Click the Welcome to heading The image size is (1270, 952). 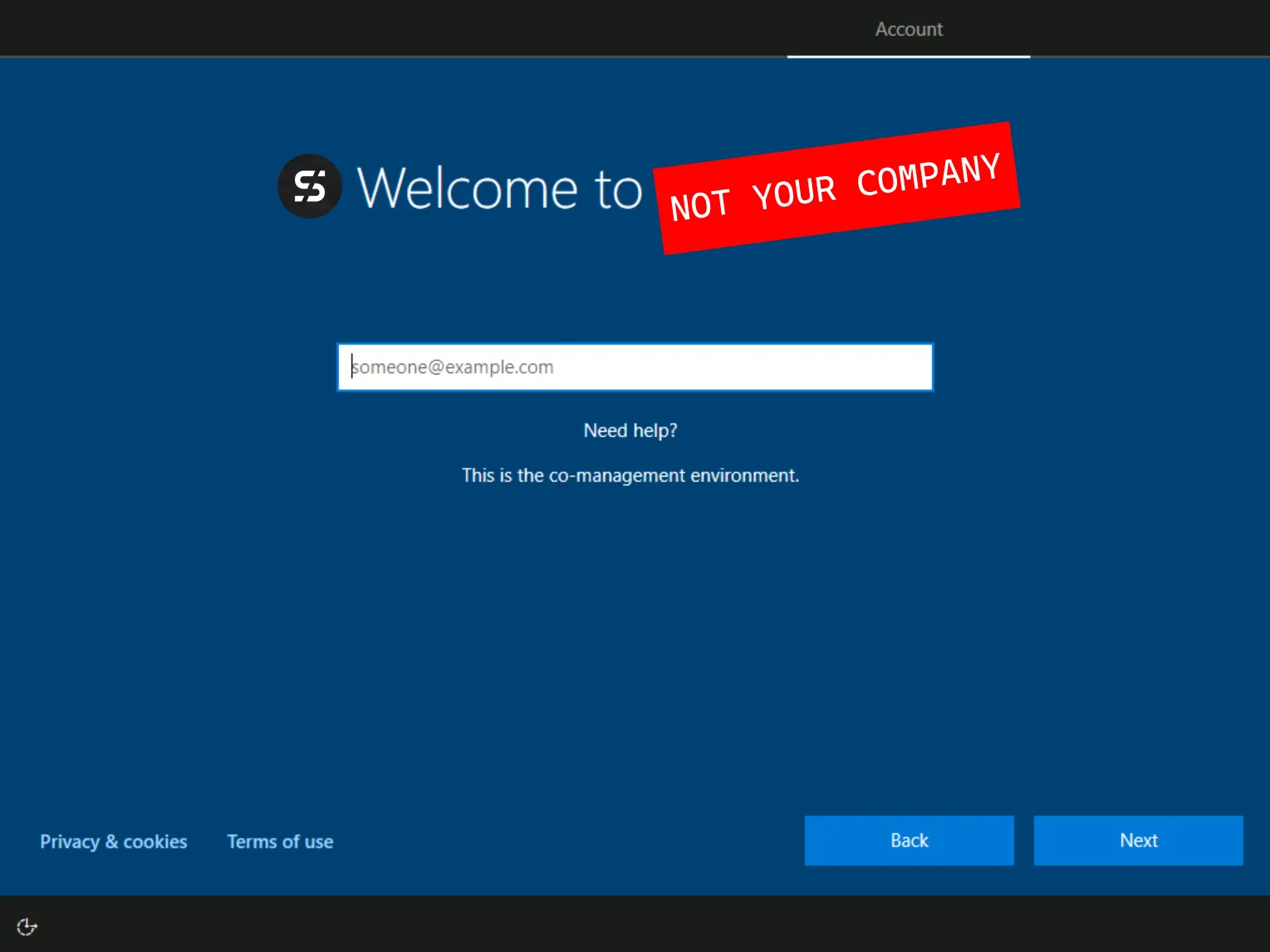tap(500, 188)
